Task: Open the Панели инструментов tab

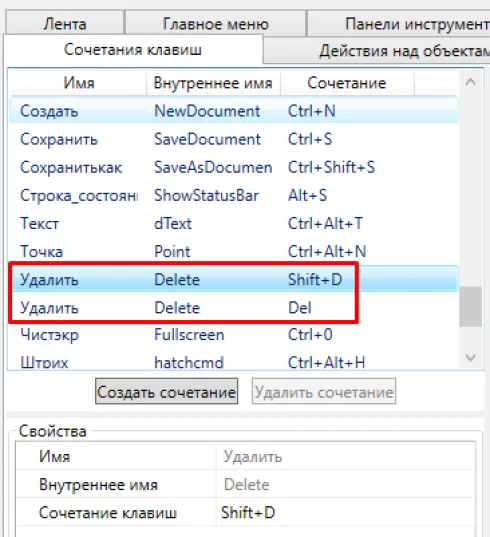Action: [x=399, y=24]
